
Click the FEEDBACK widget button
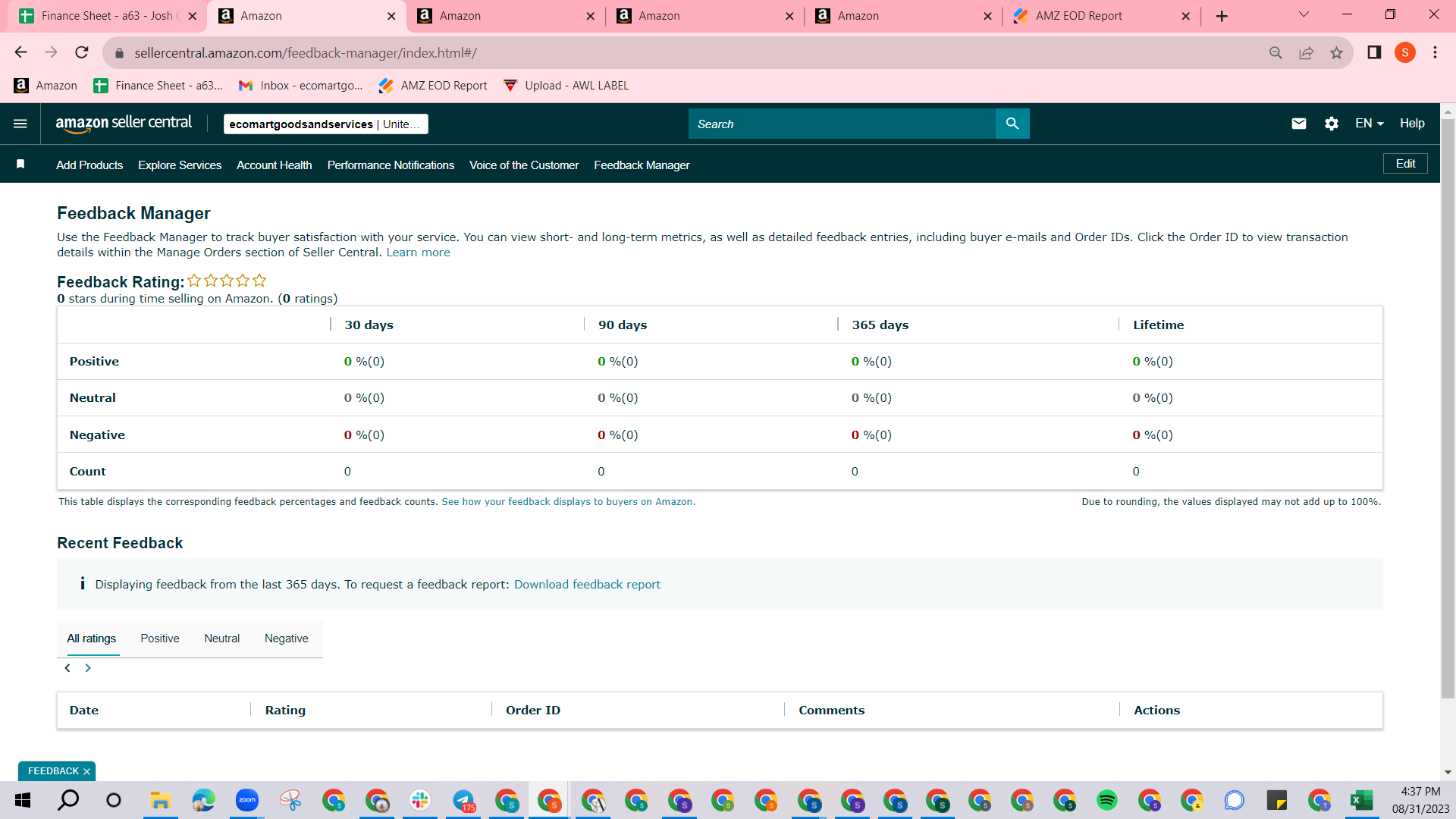pos(53,771)
